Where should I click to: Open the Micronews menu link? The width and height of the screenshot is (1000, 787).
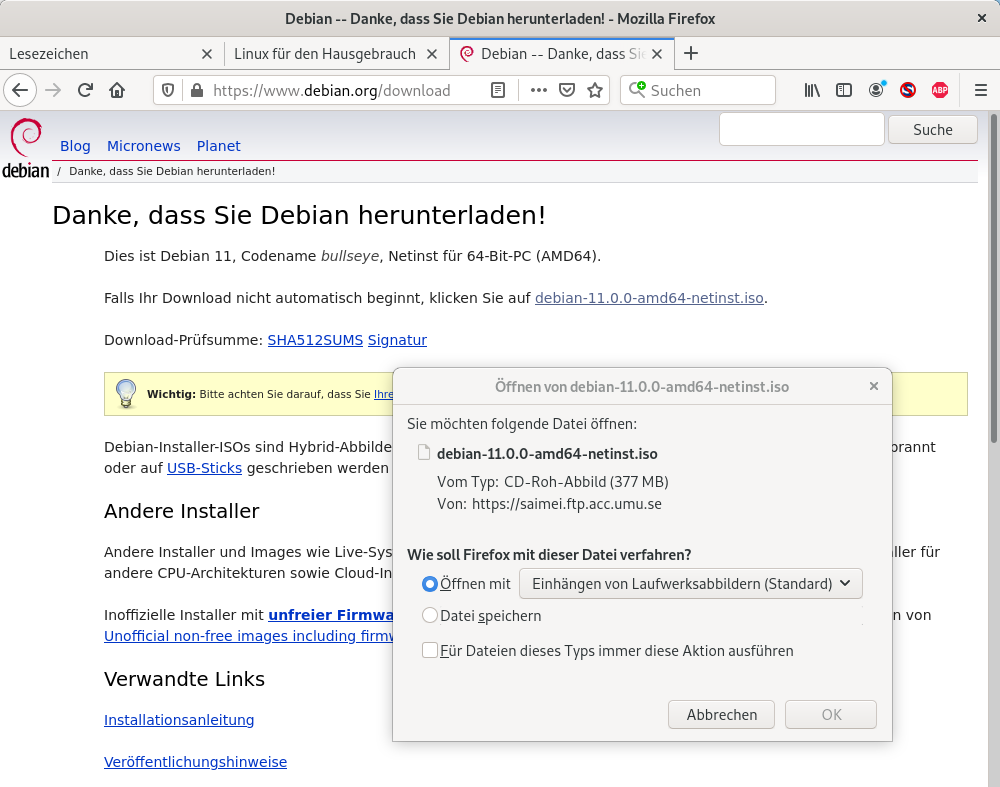click(143, 146)
